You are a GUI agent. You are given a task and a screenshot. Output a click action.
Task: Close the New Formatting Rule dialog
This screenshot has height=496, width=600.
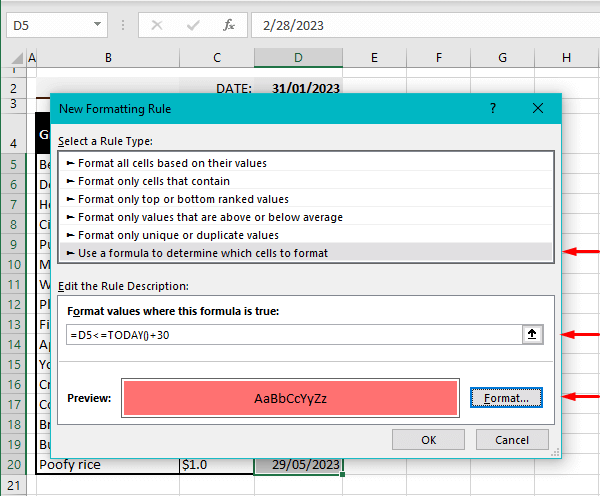tap(538, 110)
